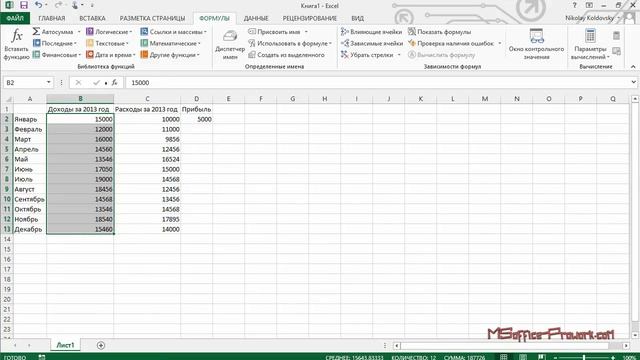Expand Define Name dropdown arrow
The height and width of the screenshot is (360, 640).
click(306, 32)
